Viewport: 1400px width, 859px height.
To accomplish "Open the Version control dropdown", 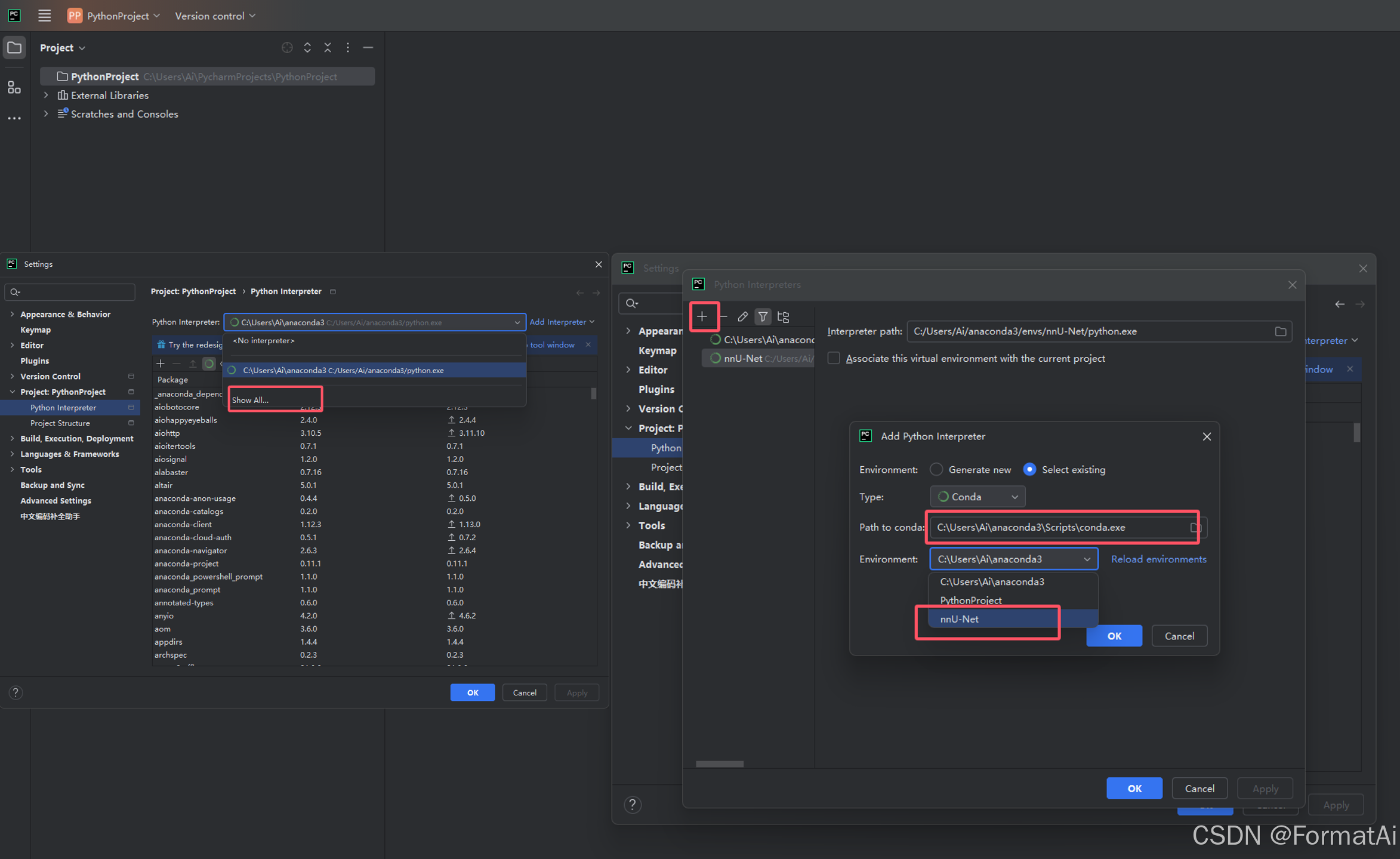I will tap(215, 16).
